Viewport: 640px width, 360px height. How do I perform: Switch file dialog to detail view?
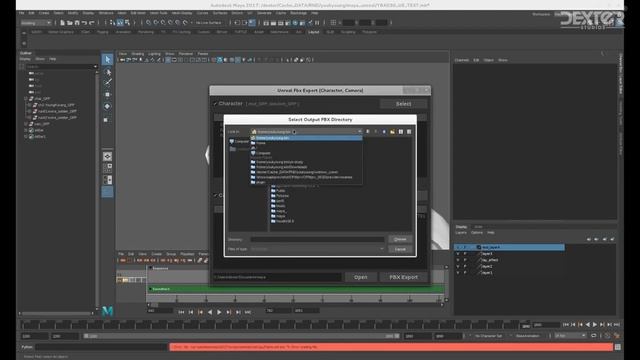pos(409,131)
